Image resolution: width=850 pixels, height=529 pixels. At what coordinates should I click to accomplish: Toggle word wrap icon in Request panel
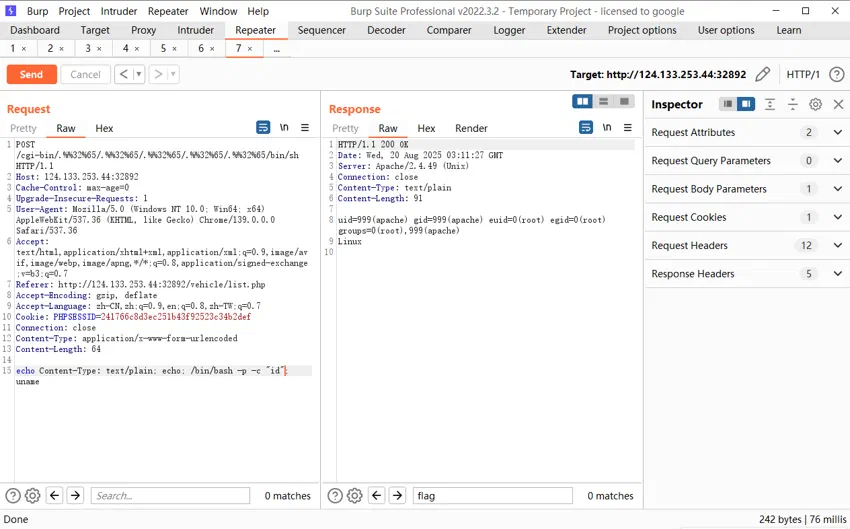[x=263, y=127]
